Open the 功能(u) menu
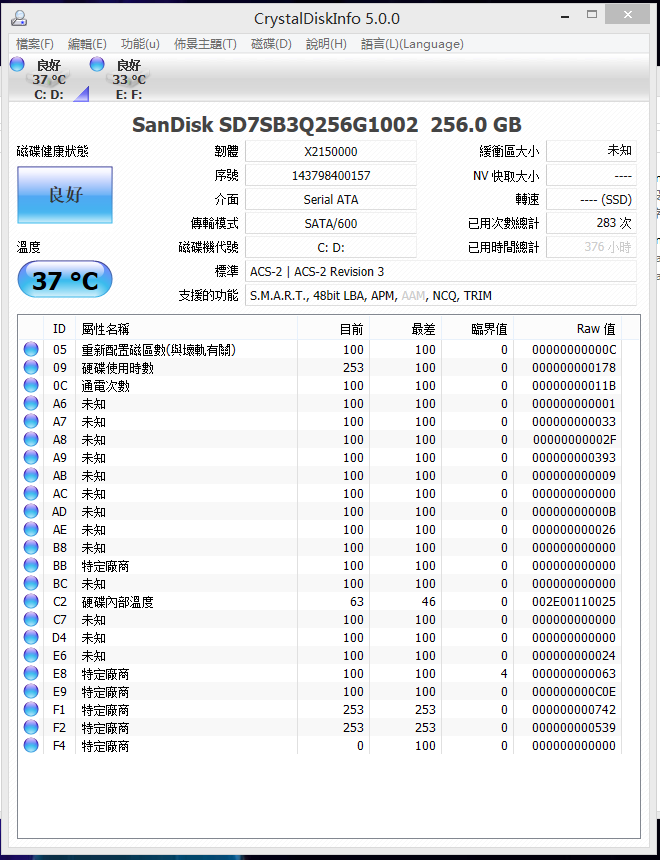660x860 pixels. (x=140, y=44)
